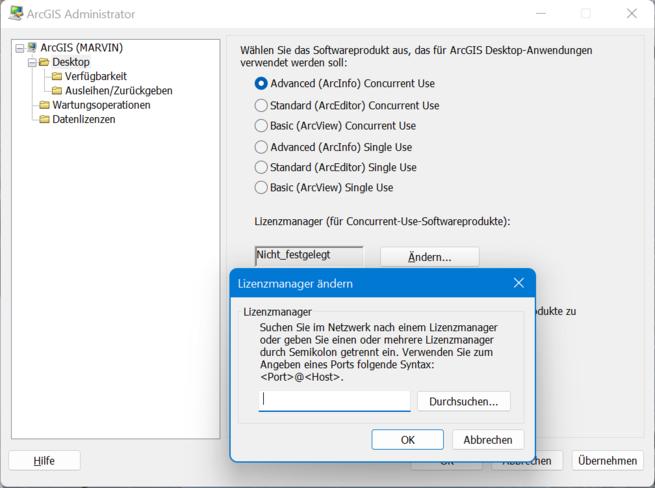Minimize the ArcGIS Administrator window

pyautogui.click(x=541, y=14)
